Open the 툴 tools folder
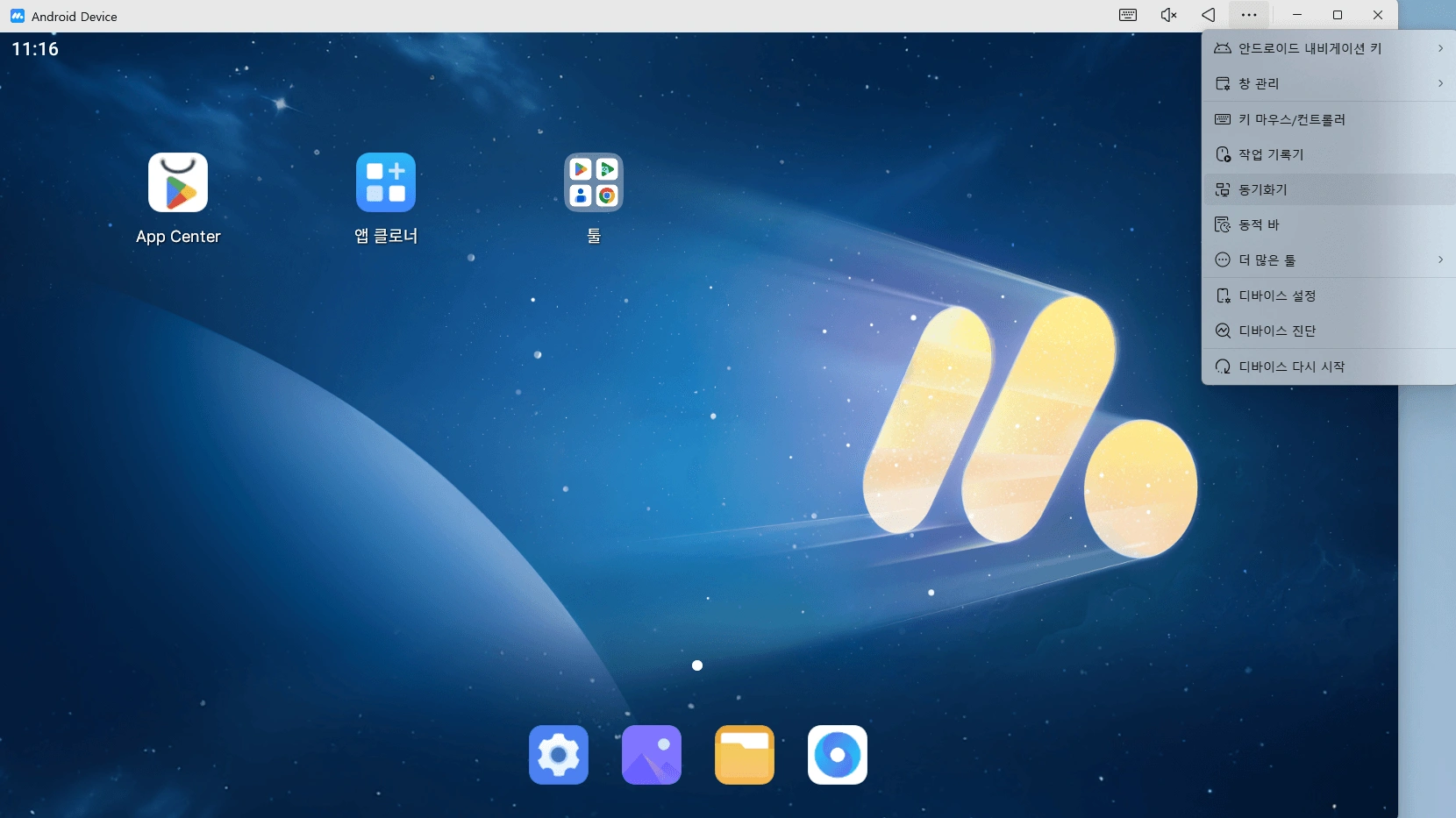Viewport: 1456px width, 818px height. click(x=594, y=183)
